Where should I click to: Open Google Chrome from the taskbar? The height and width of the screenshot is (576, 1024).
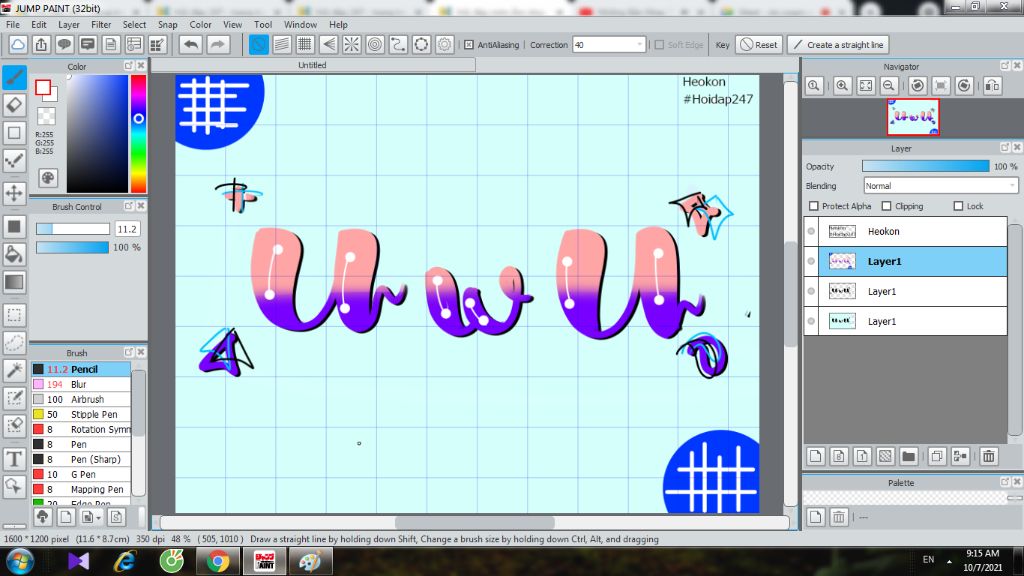click(218, 561)
